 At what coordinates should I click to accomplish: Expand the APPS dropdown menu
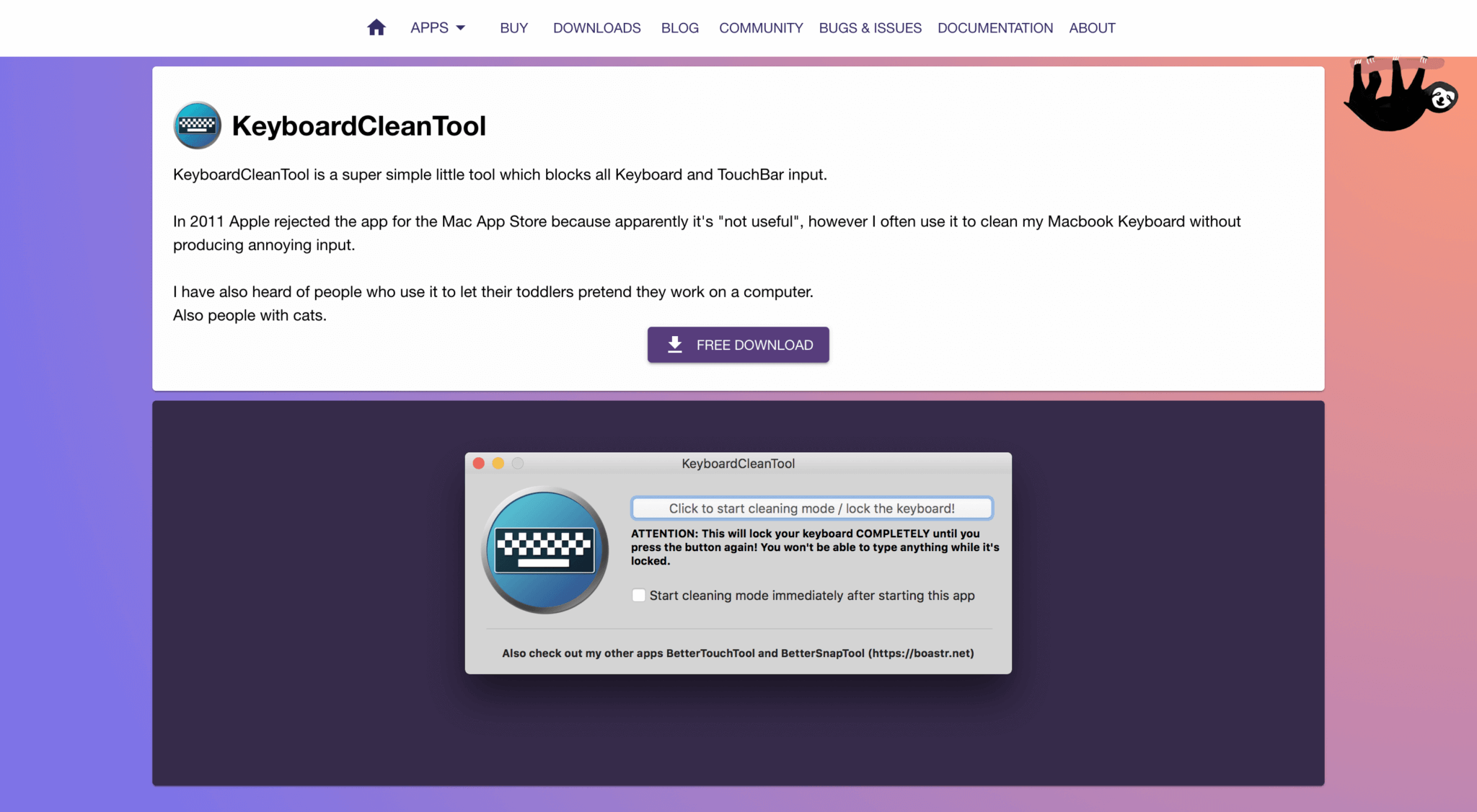pos(430,27)
